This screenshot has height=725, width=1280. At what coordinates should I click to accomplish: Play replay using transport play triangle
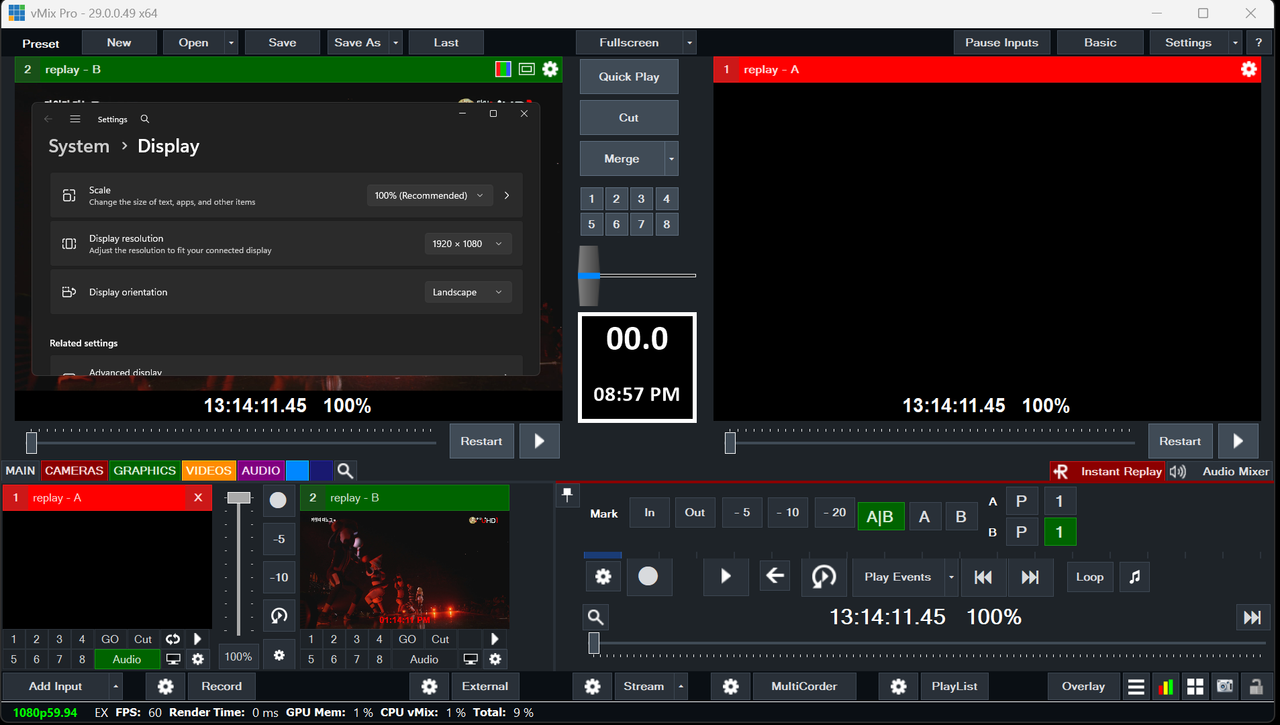[x=726, y=577]
